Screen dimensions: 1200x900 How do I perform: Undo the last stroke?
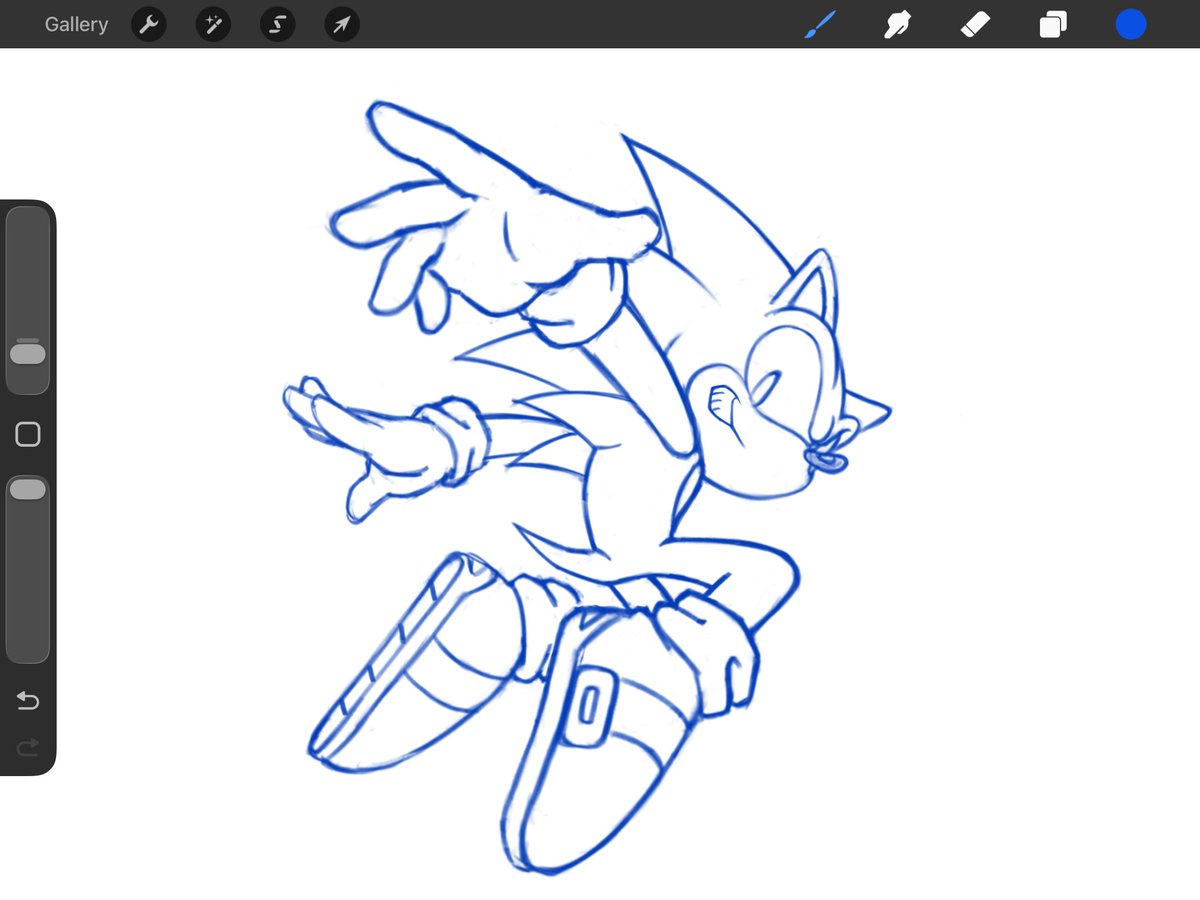(28, 701)
